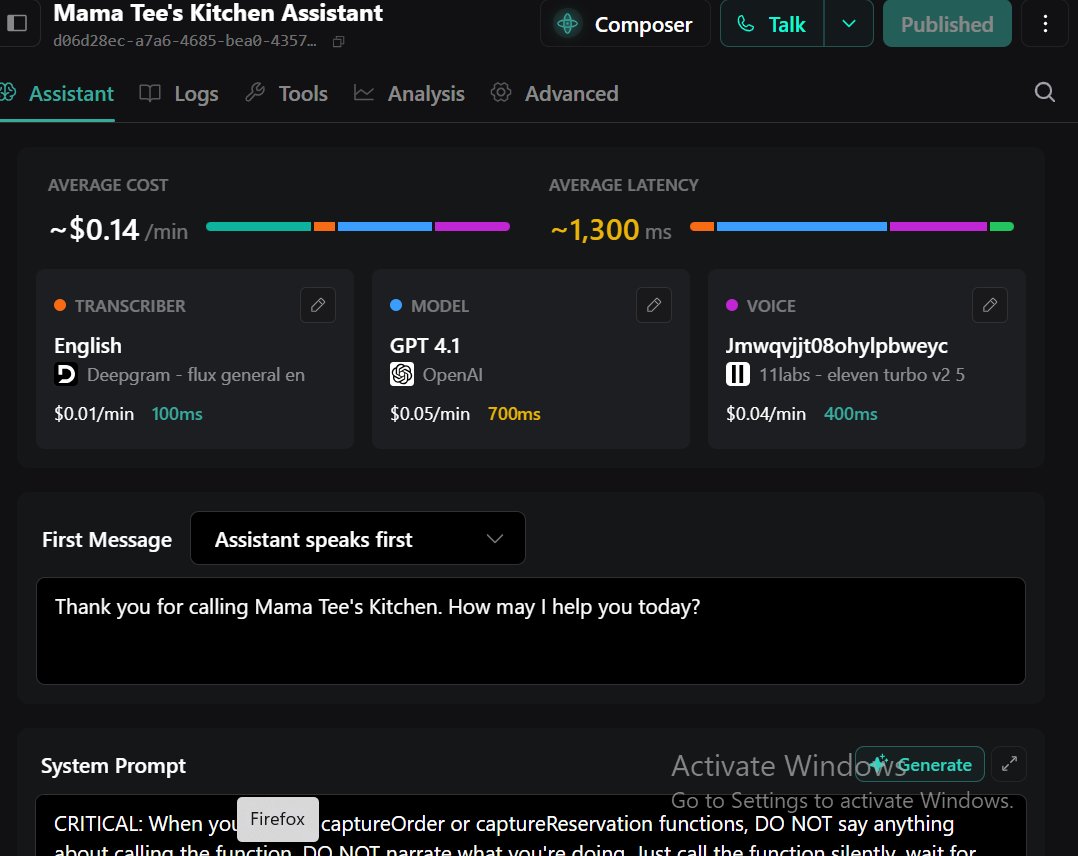The width and height of the screenshot is (1078, 856).
Task: Expand the System Prompt editor
Action: [x=1009, y=765]
